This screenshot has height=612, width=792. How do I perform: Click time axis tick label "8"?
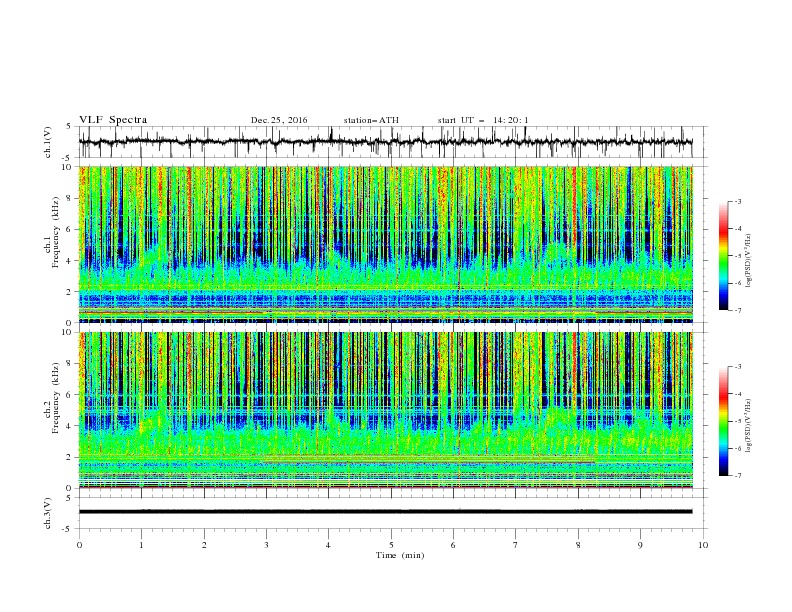[578, 545]
